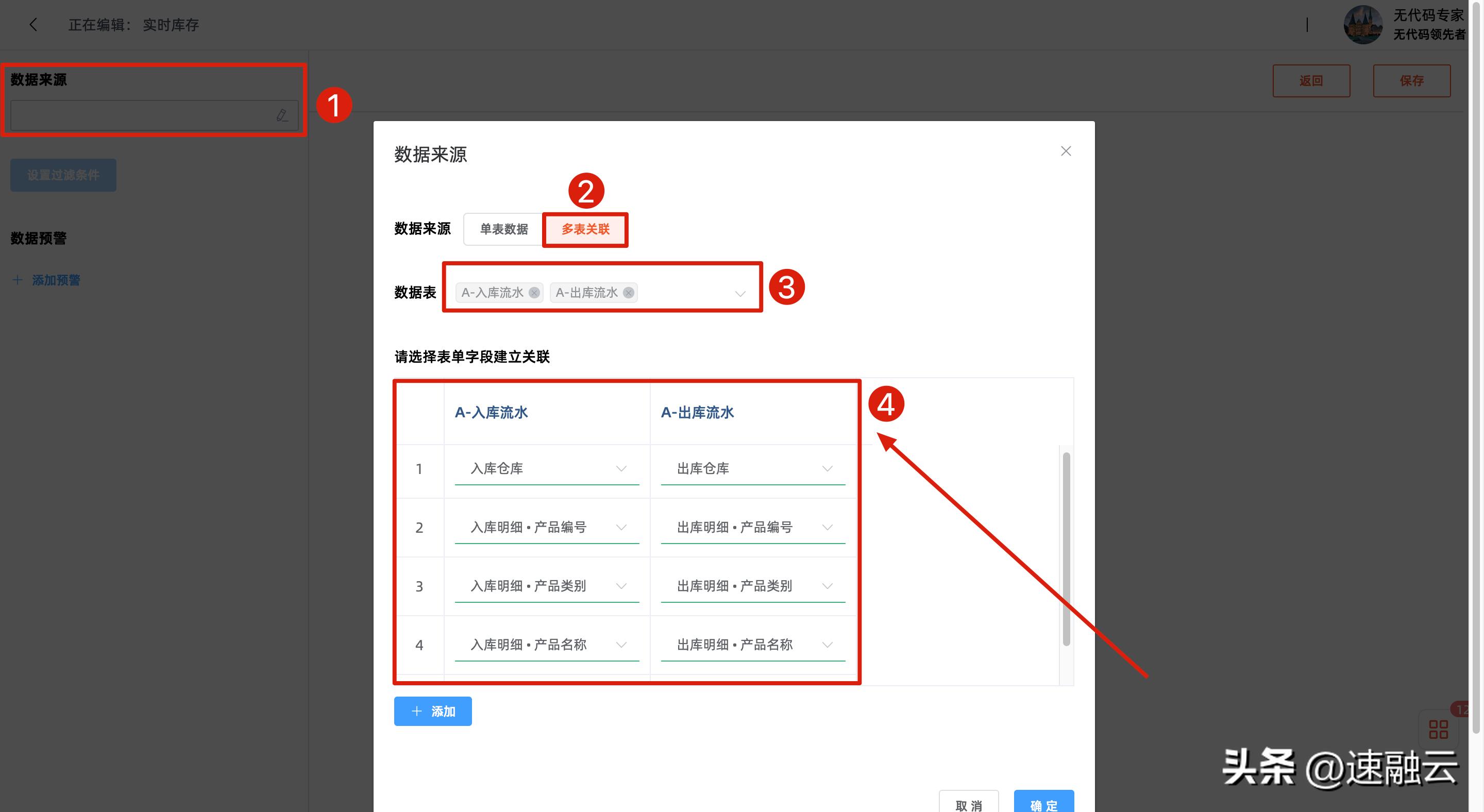The width and height of the screenshot is (1484, 812).
Task: Expand the 入库明细·产品类别 dropdown
Action: point(621,586)
